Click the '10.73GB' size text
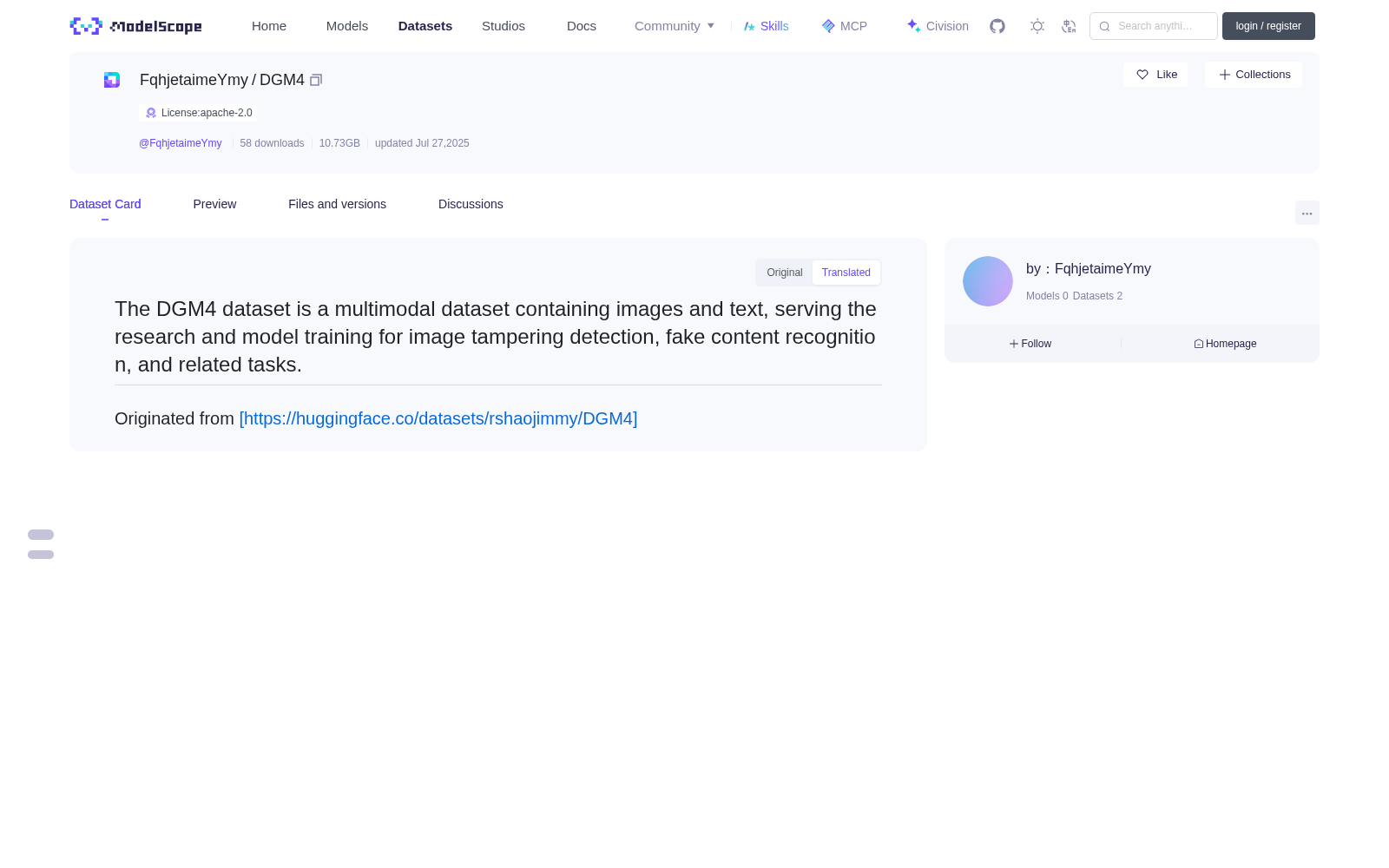This screenshot has width=1389, height=868. [x=339, y=143]
